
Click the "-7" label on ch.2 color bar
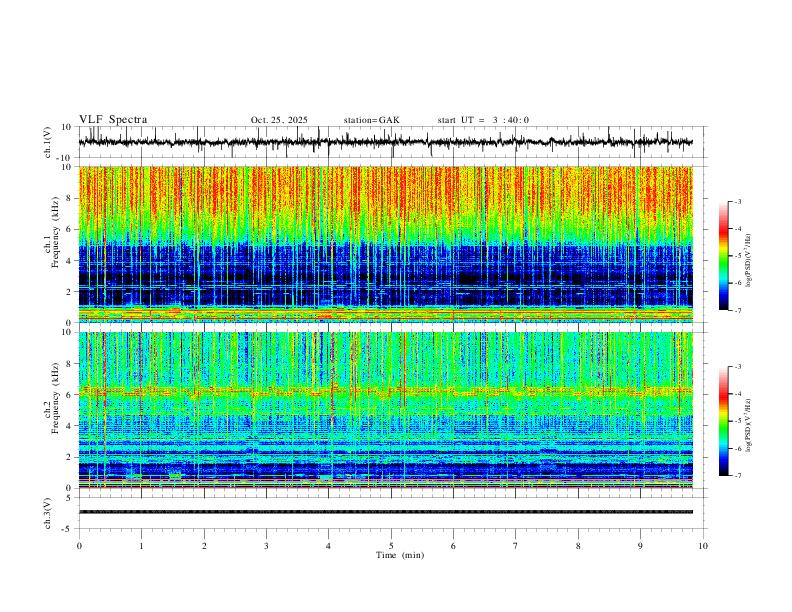pos(737,475)
